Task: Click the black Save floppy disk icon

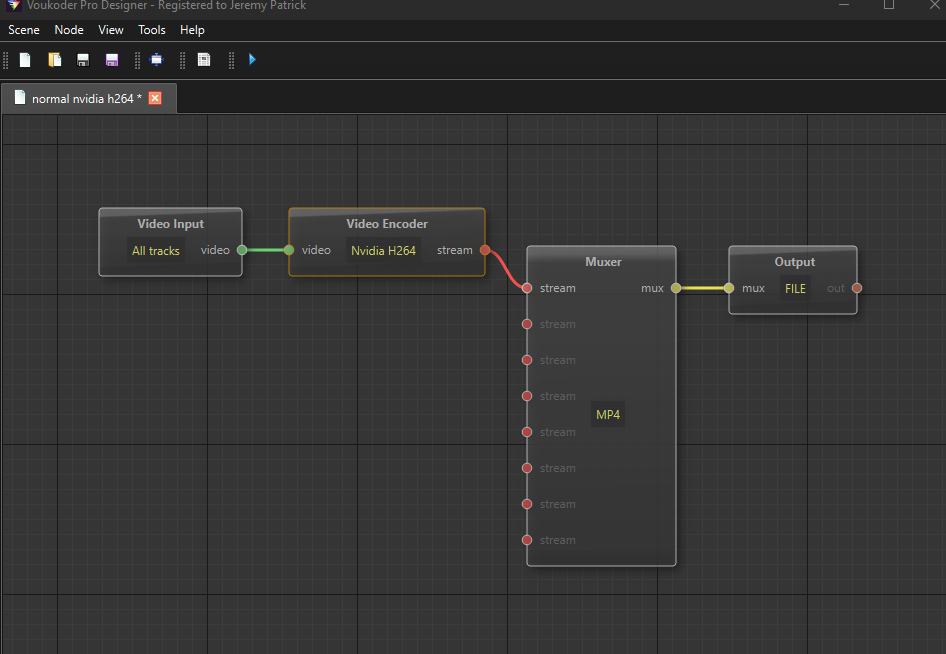Action: point(83,60)
